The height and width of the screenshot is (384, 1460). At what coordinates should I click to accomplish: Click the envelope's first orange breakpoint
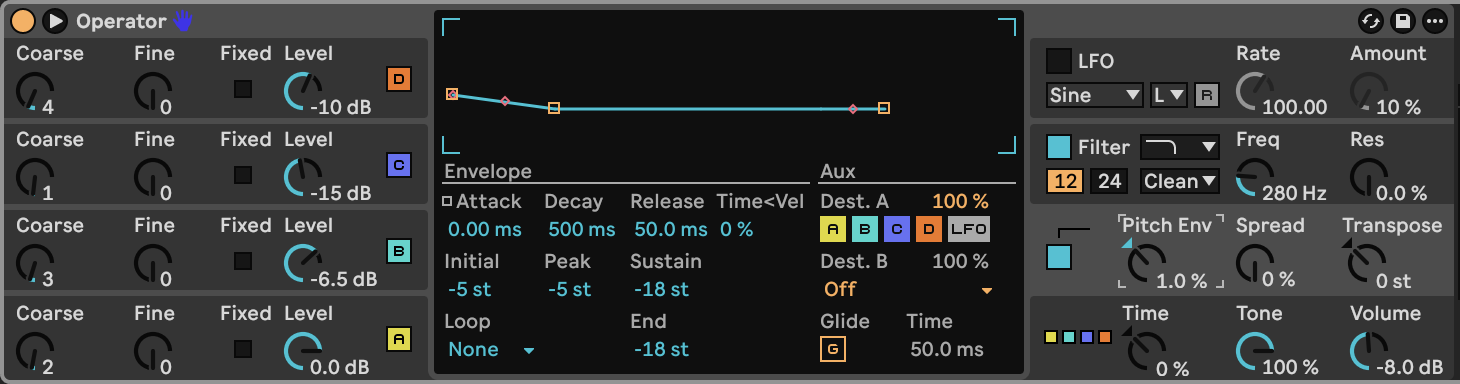click(452, 94)
